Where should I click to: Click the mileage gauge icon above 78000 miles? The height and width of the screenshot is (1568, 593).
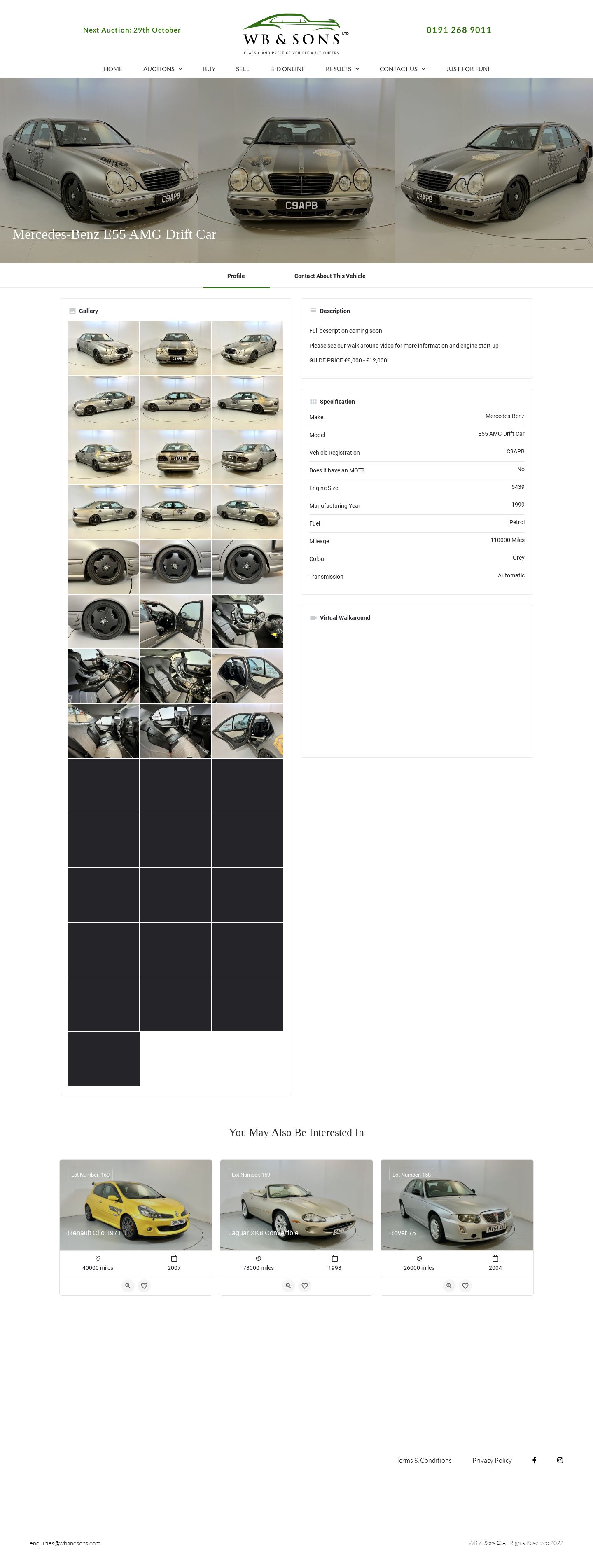[x=259, y=1258]
